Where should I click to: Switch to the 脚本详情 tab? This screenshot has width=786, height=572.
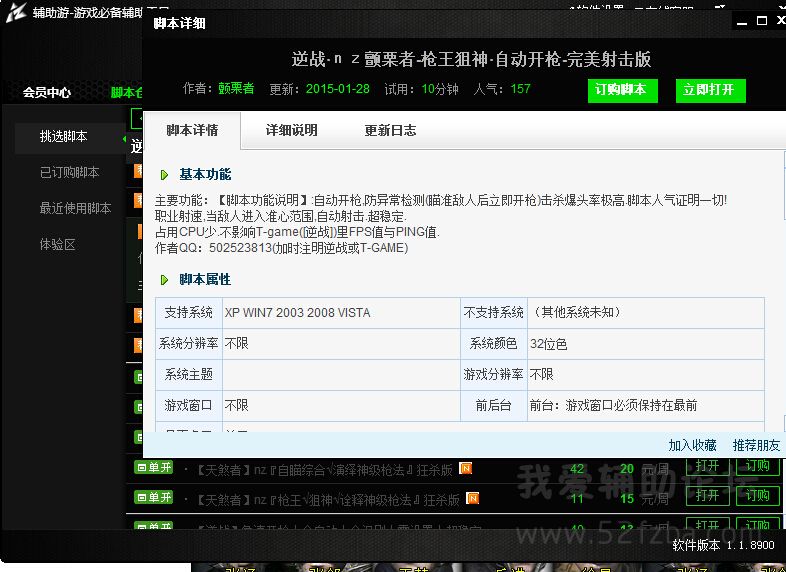[192, 130]
